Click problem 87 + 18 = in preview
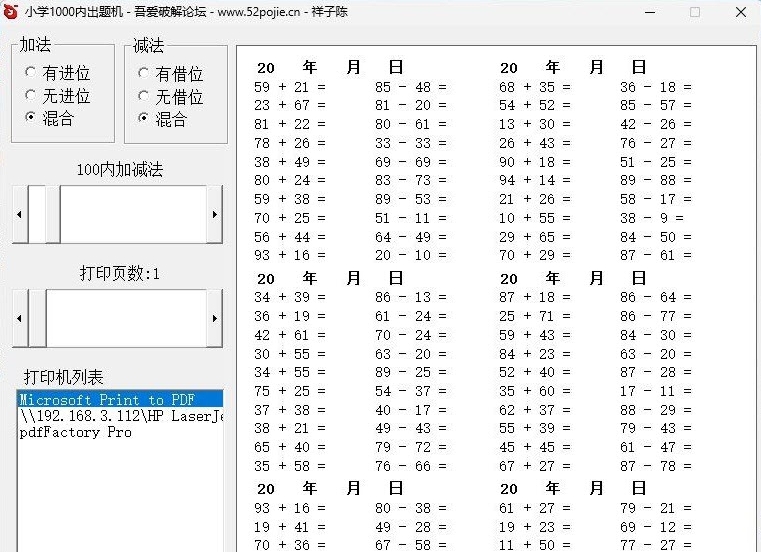The width and height of the screenshot is (761, 552). point(535,297)
